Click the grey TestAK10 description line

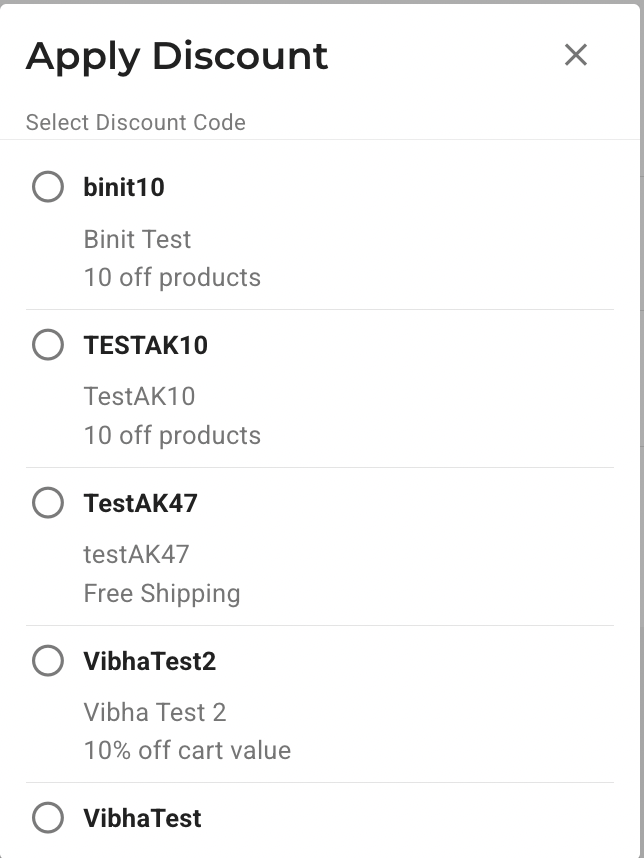pyautogui.click(x=139, y=396)
